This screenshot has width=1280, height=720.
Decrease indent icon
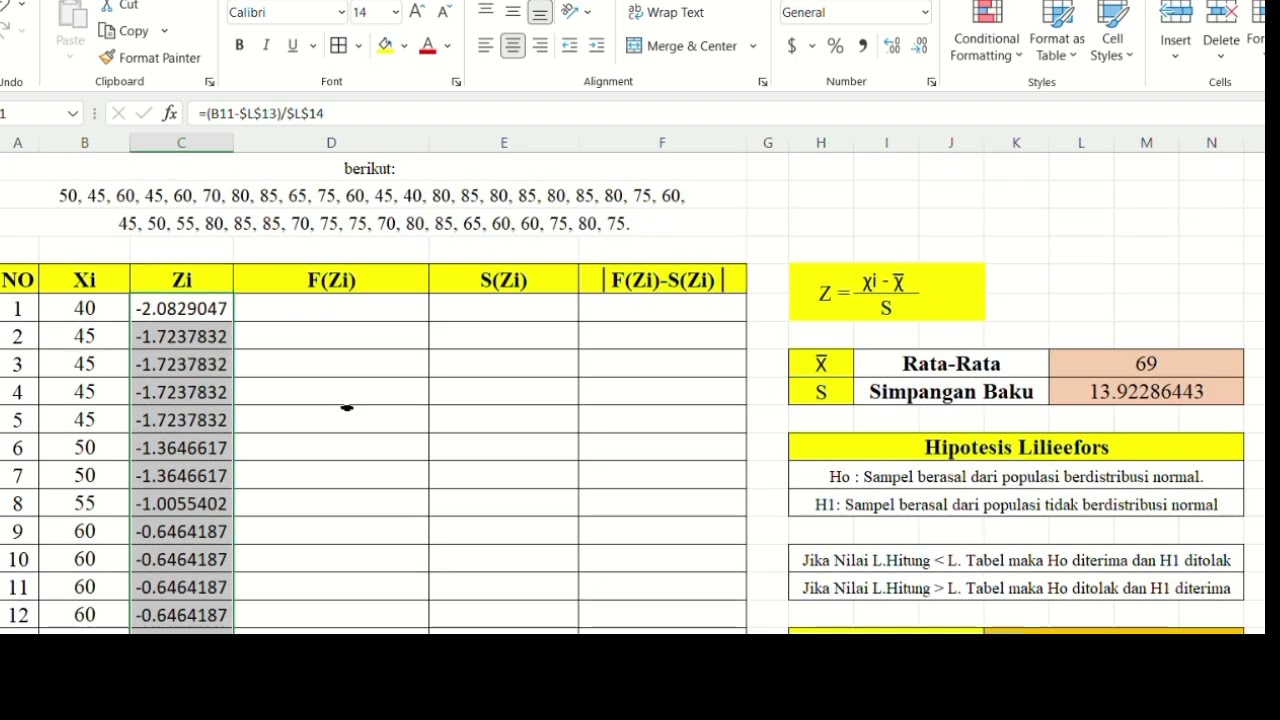pos(570,46)
